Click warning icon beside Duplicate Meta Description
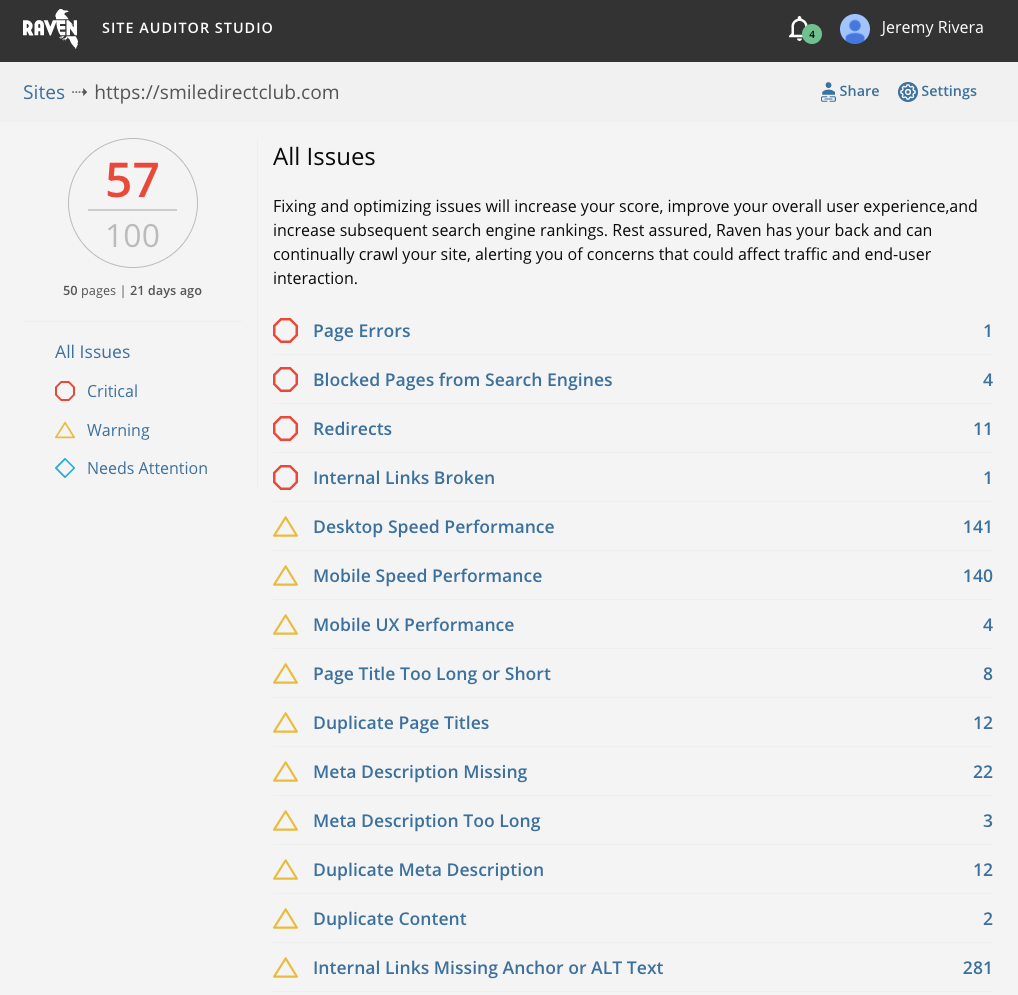1018x995 pixels. point(286,870)
